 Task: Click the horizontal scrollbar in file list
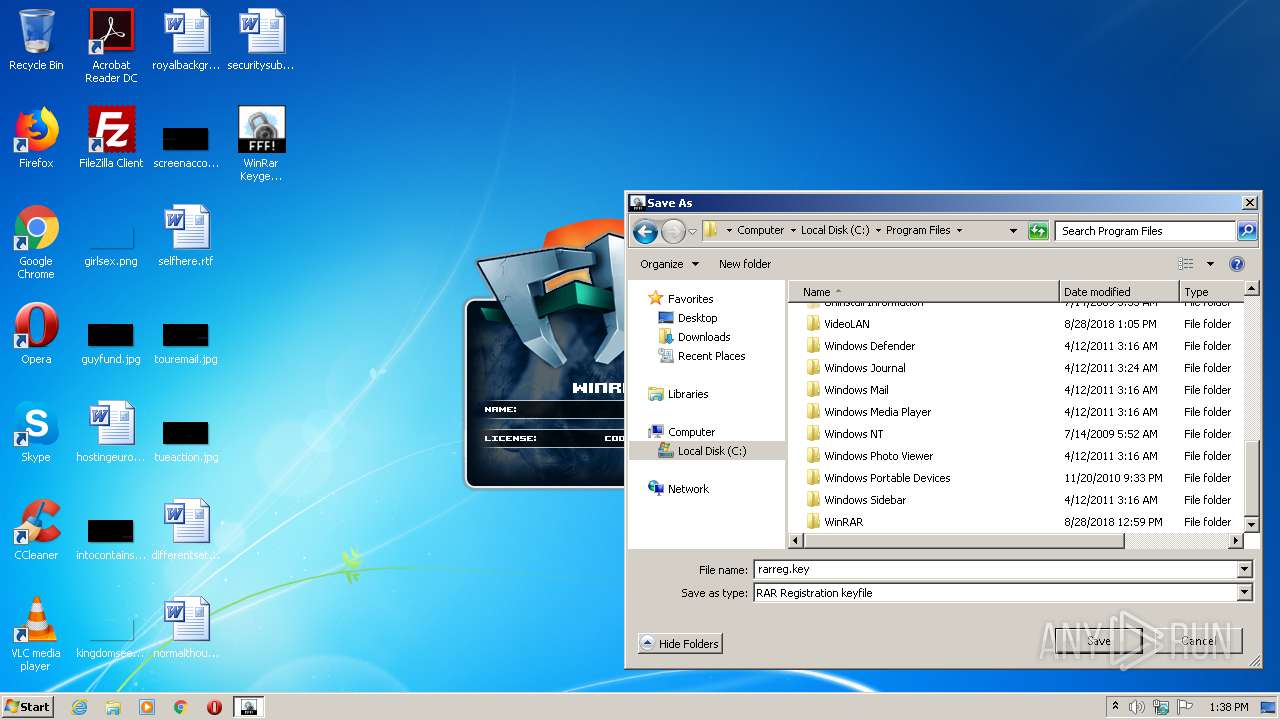pyautogui.click(x=963, y=541)
